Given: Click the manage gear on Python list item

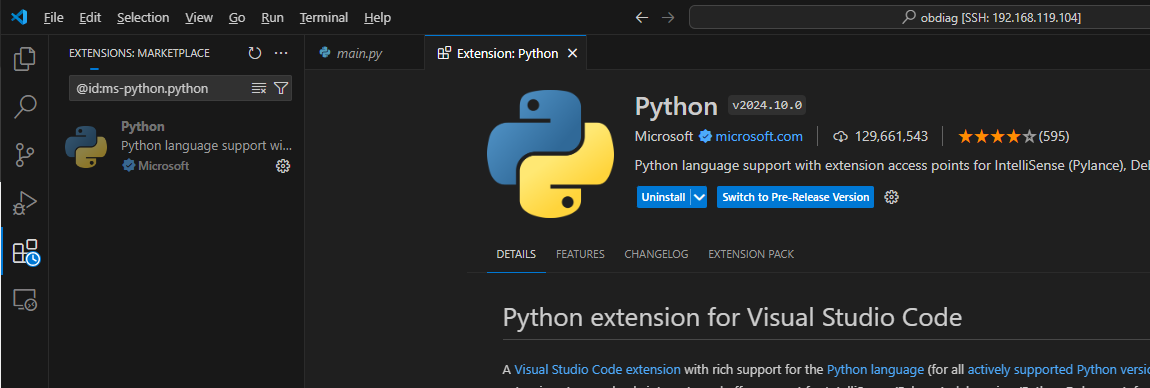Looking at the screenshot, I should (282, 166).
